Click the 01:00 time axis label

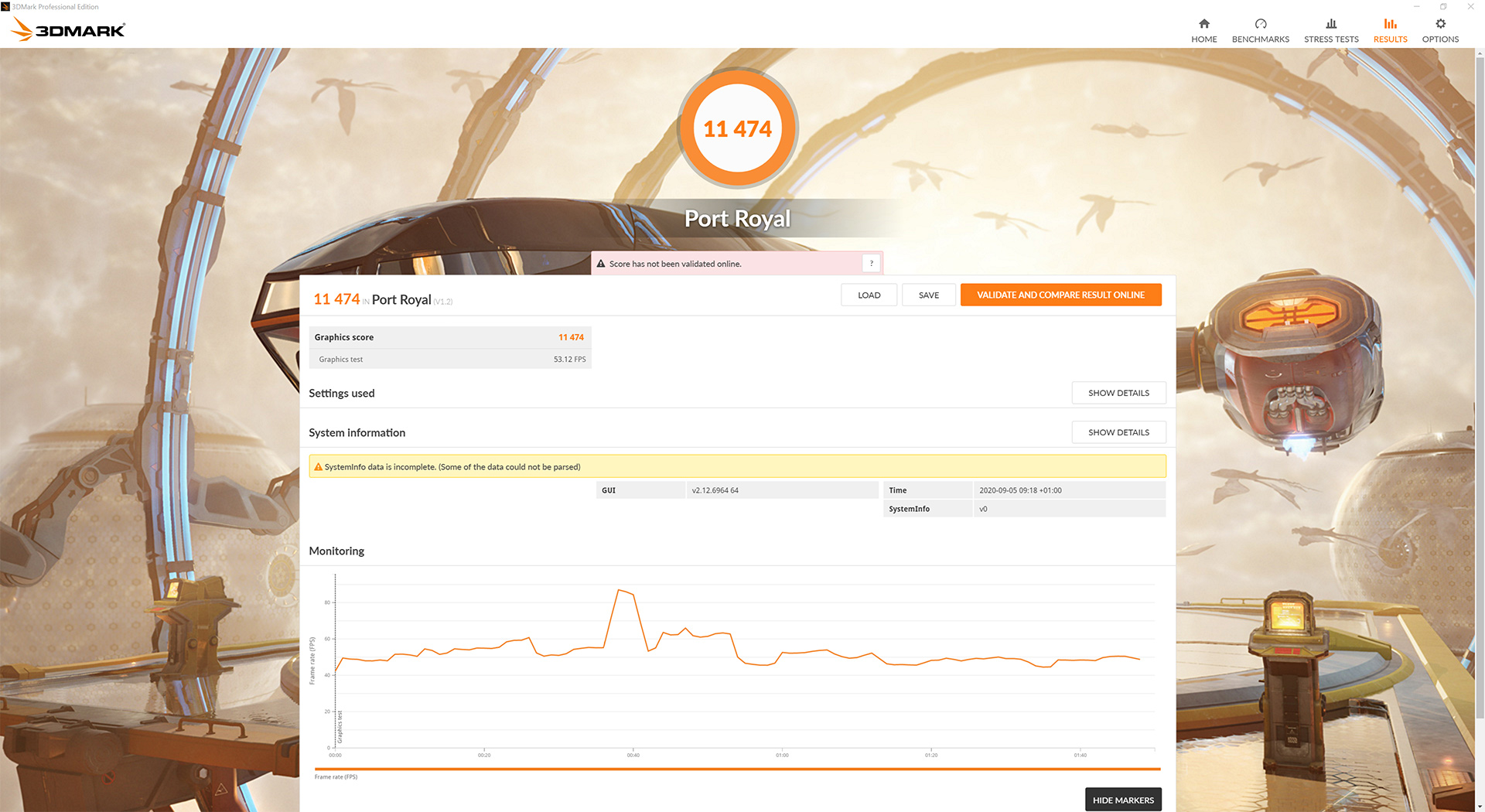pos(782,755)
